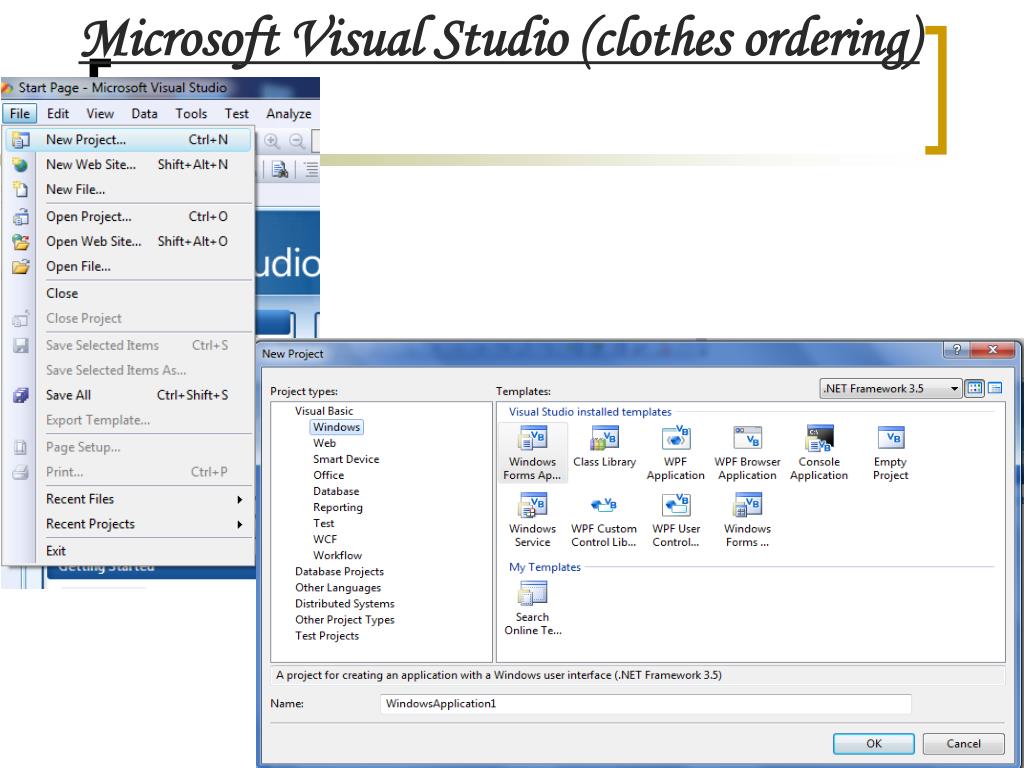Select Save All in the File menu
The height and width of the screenshot is (768, 1024).
click(x=128, y=395)
